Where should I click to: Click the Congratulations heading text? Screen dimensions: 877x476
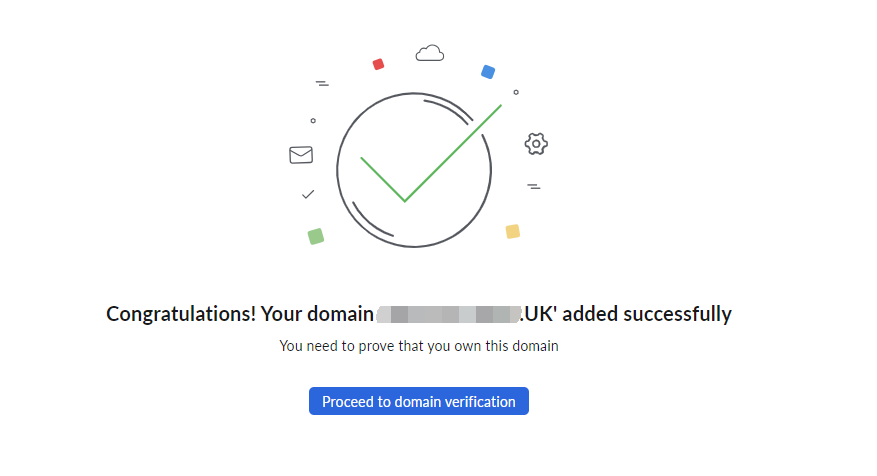(x=418, y=314)
